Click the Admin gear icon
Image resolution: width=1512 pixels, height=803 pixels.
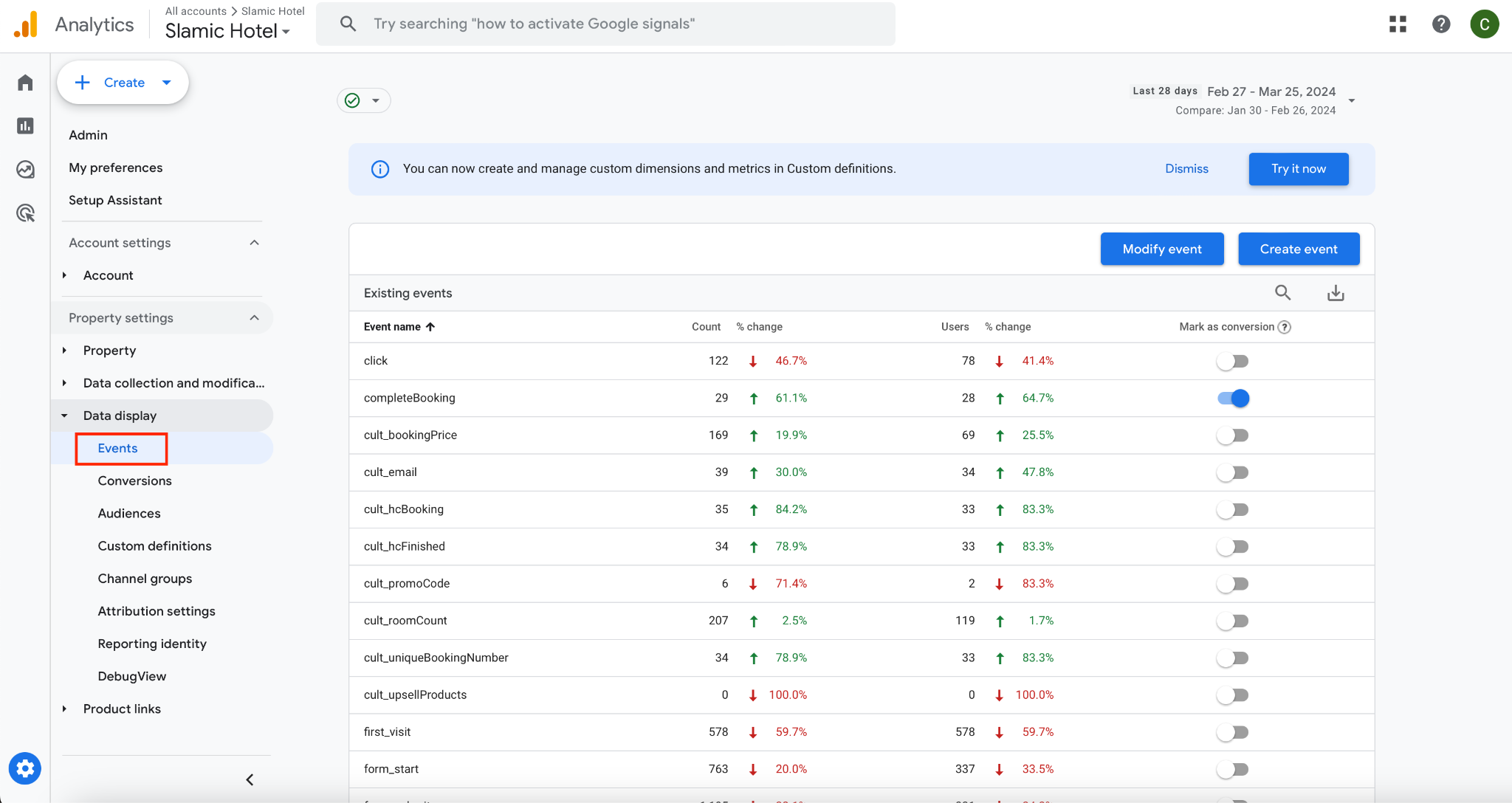[25, 768]
